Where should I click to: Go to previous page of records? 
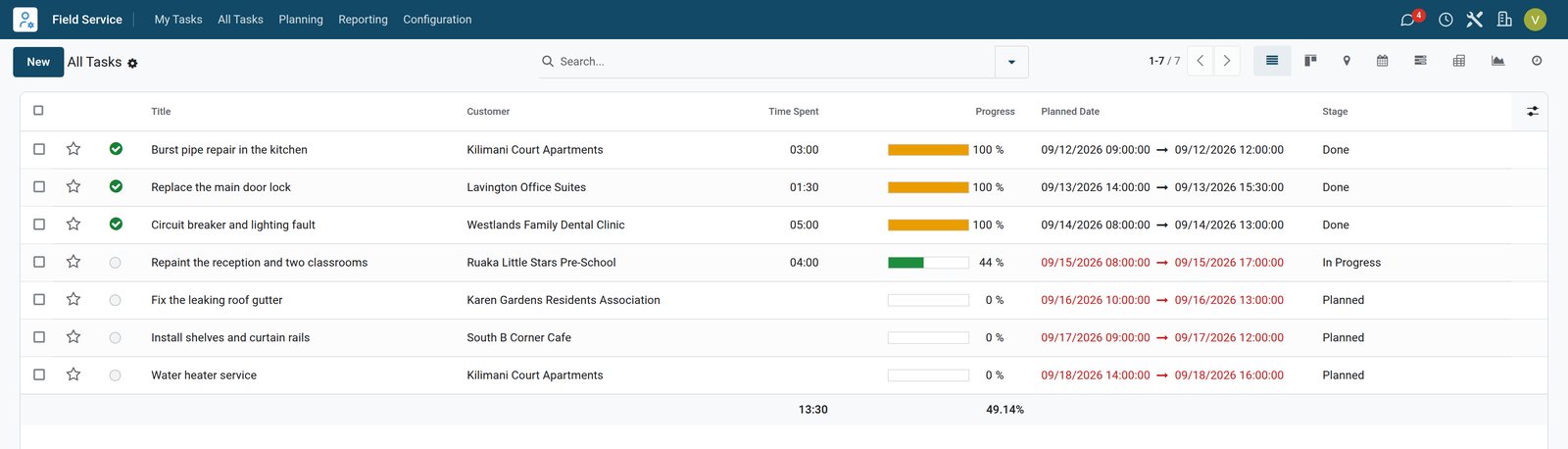(x=1200, y=61)
